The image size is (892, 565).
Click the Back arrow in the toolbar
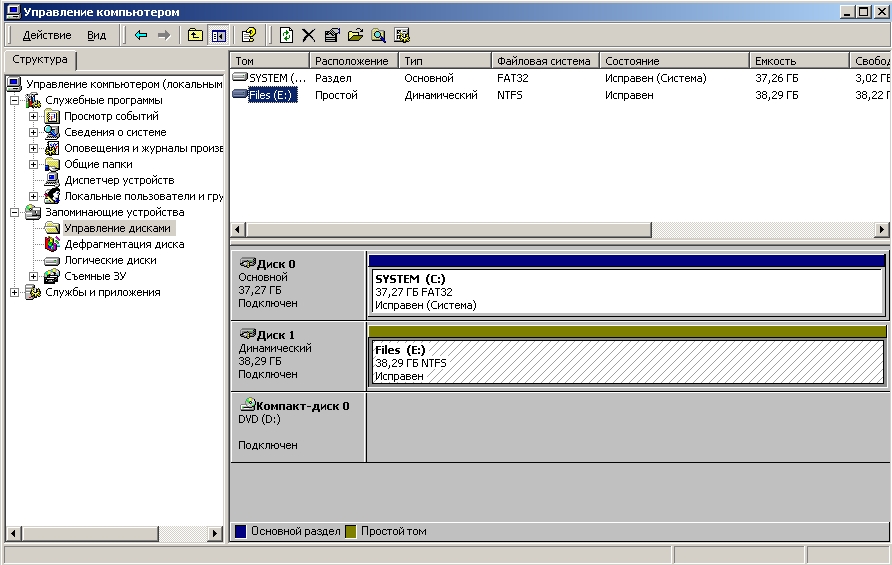141,35
